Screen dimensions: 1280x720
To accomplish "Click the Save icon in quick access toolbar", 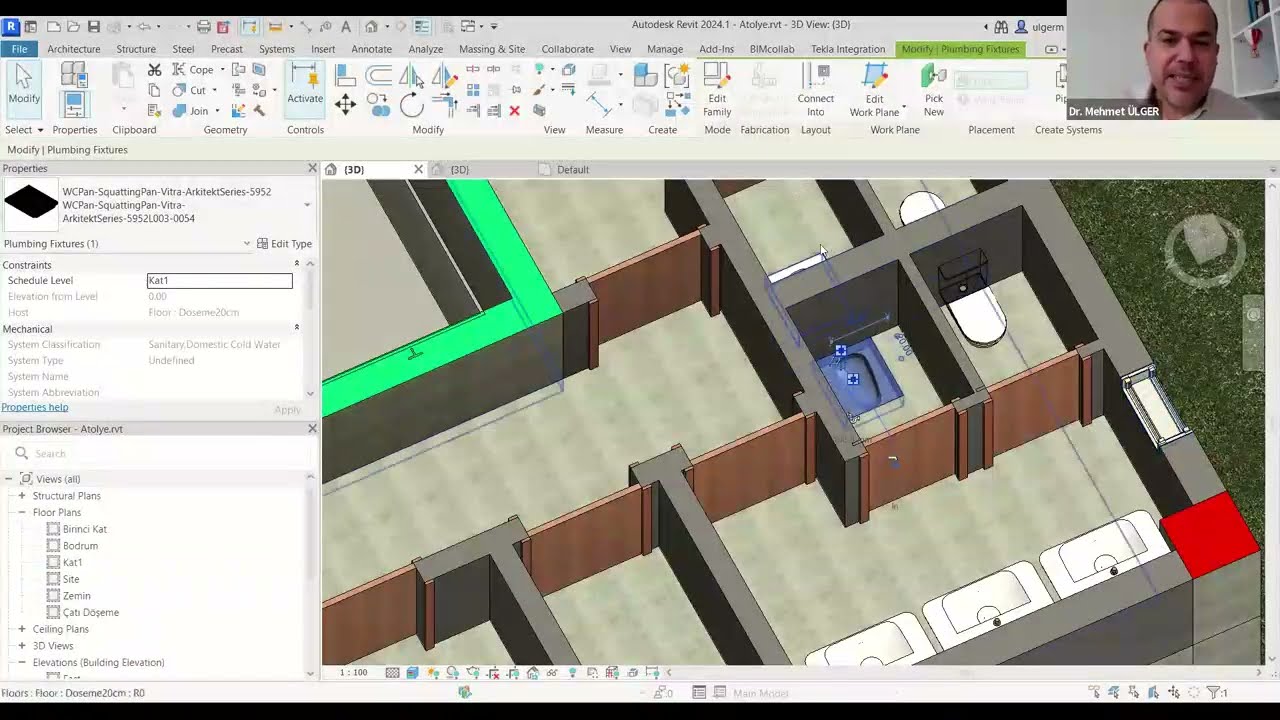I will 93,26.
